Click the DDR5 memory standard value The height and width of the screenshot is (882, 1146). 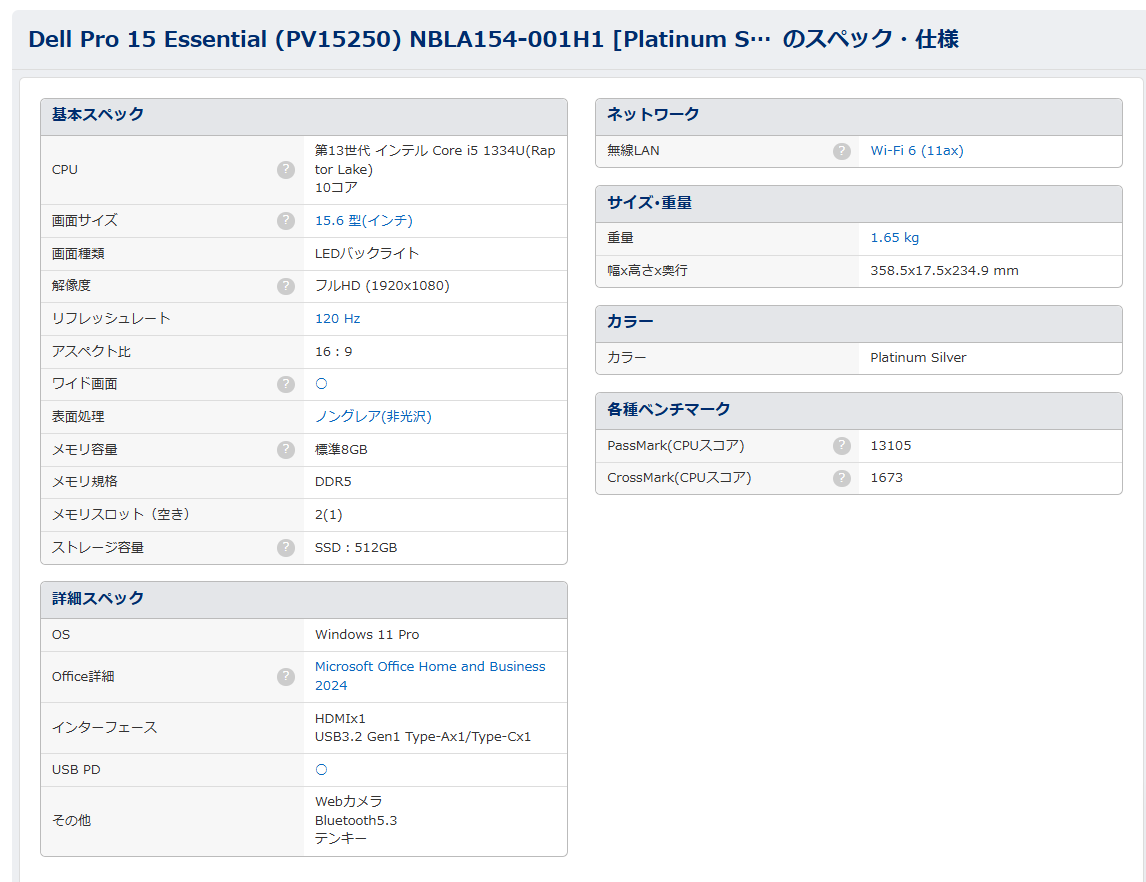coord(333,482)
